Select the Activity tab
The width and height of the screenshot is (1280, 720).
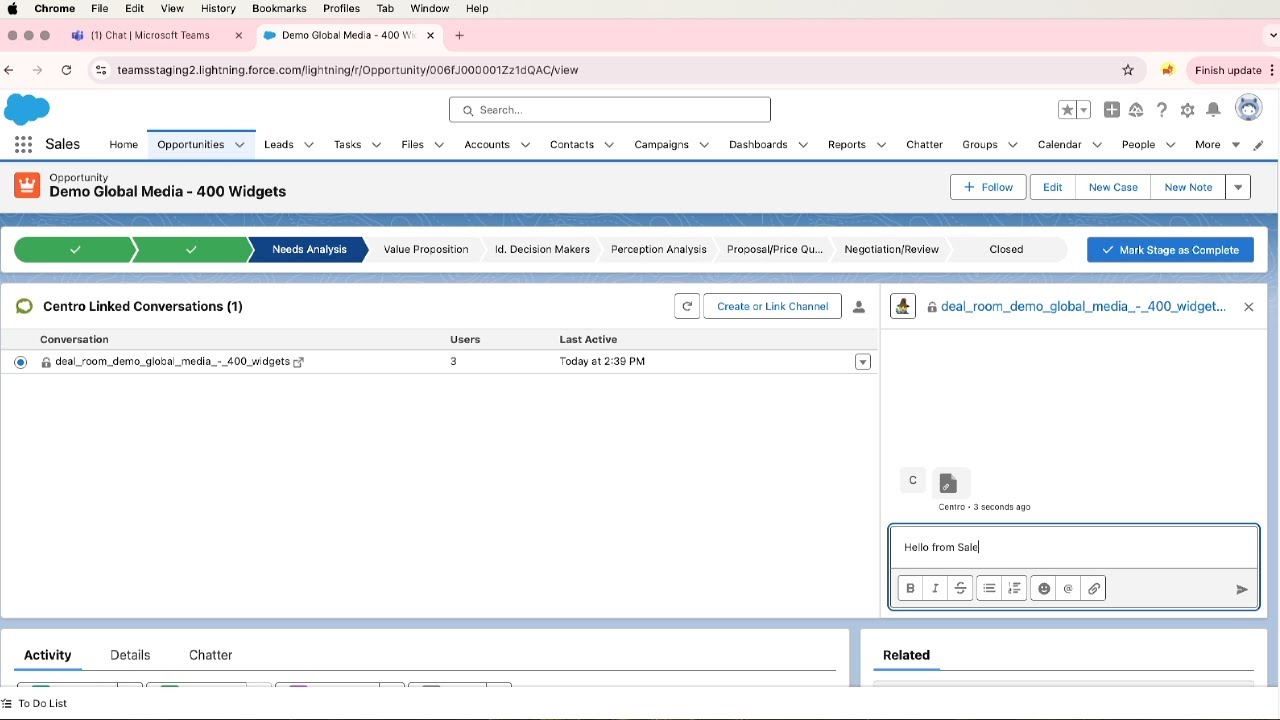[x=48, y=655]
